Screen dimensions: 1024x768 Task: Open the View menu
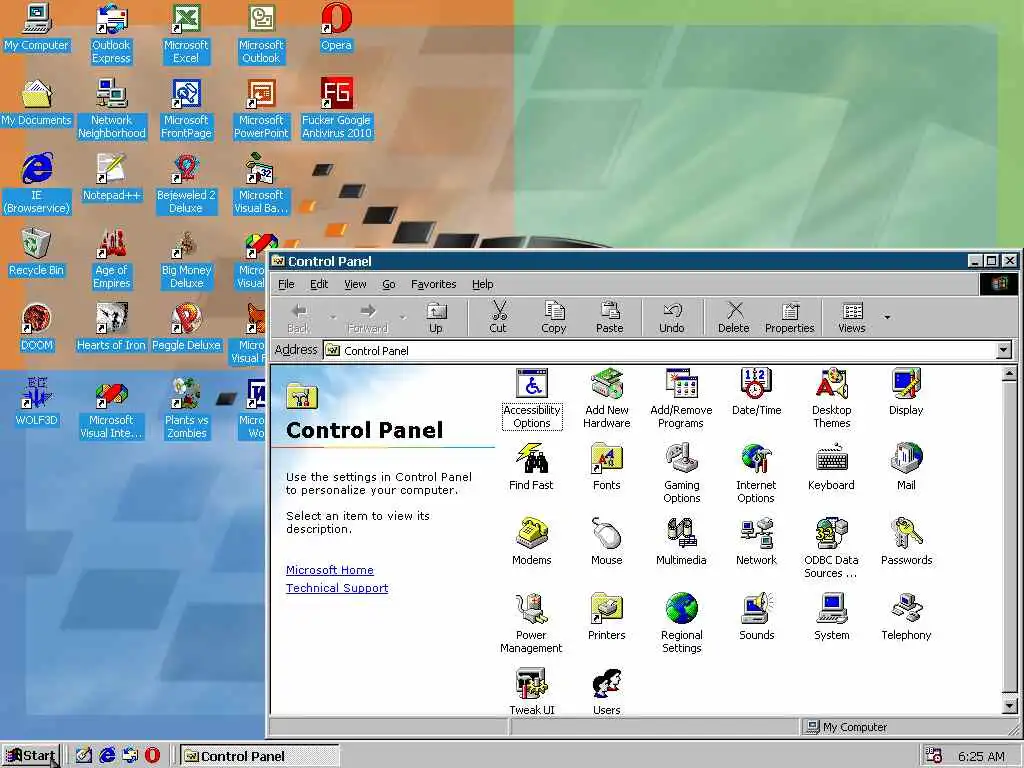[x=355, y=284]
